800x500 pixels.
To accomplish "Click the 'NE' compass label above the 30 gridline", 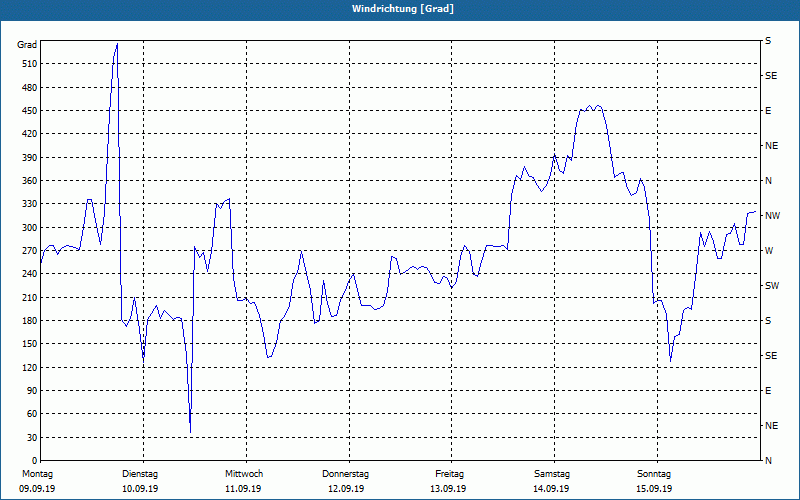I will click(771, 426).
